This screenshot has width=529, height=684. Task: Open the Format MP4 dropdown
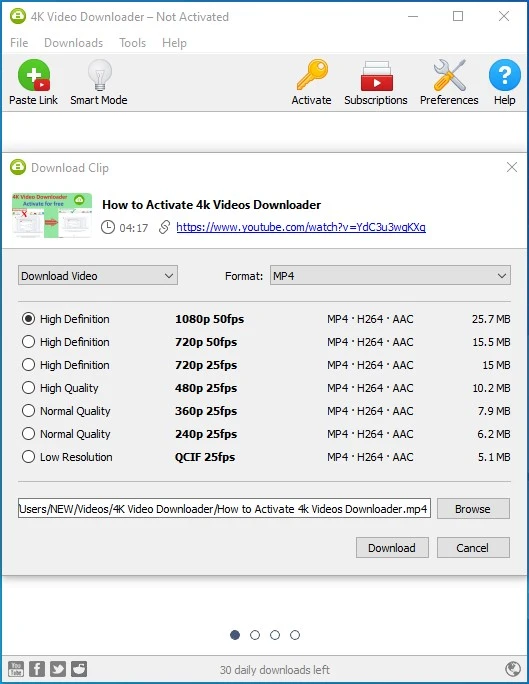point(390,275)
